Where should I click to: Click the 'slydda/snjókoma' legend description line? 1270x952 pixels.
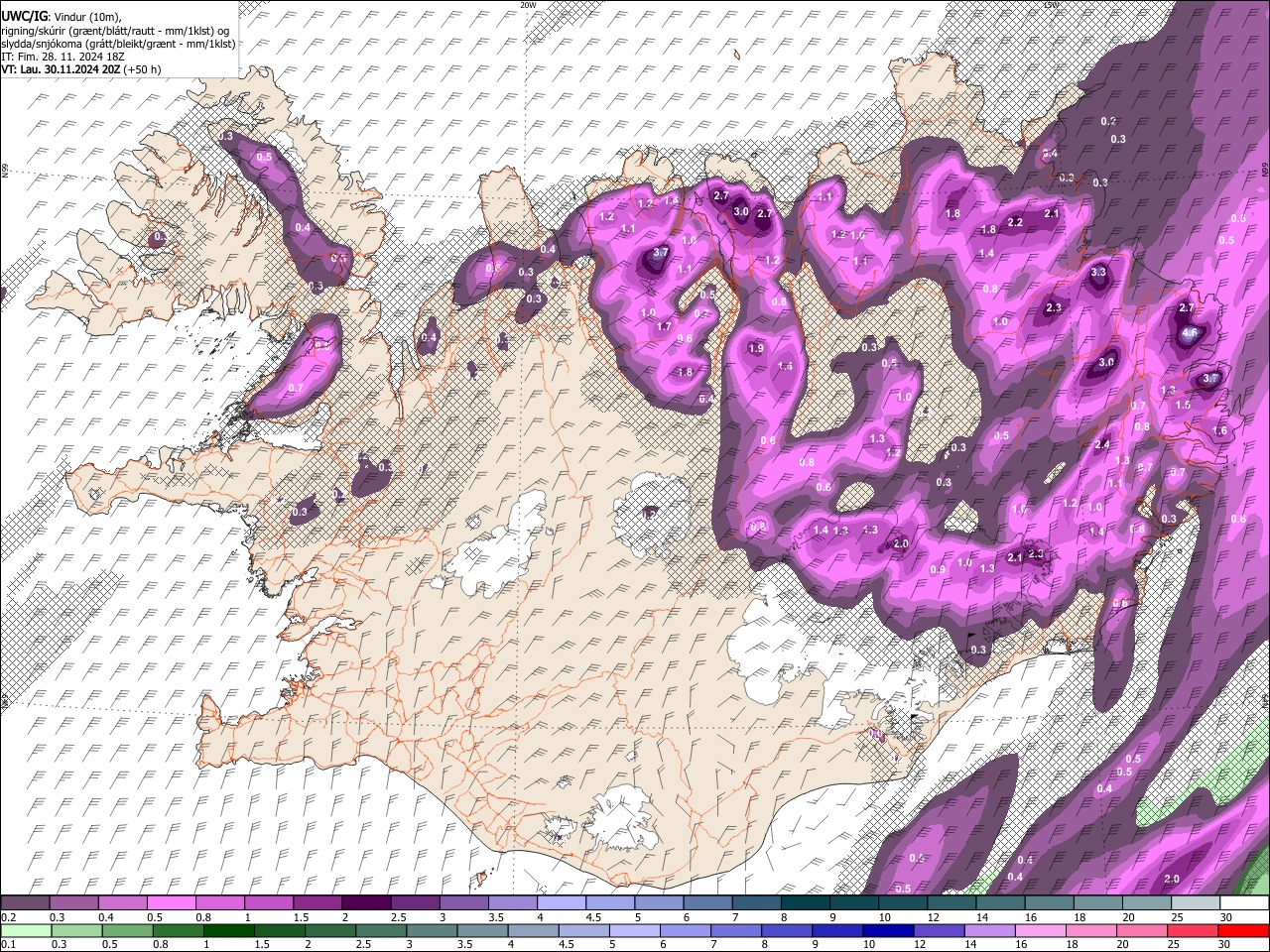point(118,44)
